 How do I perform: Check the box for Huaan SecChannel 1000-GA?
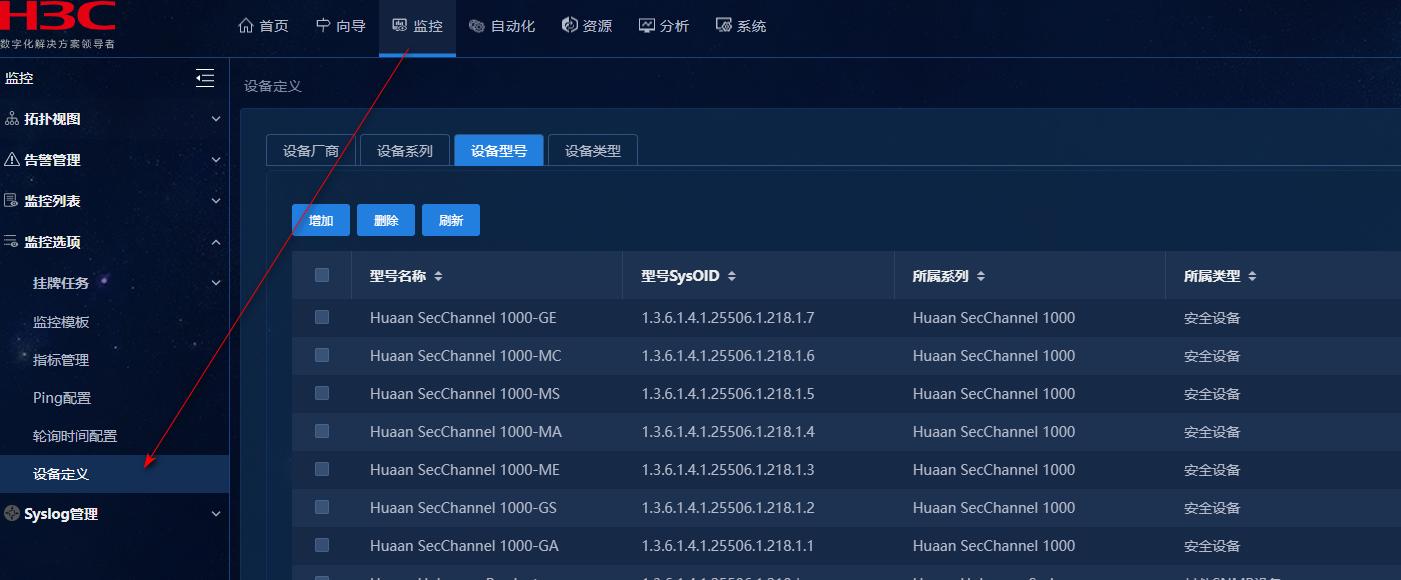322,545
